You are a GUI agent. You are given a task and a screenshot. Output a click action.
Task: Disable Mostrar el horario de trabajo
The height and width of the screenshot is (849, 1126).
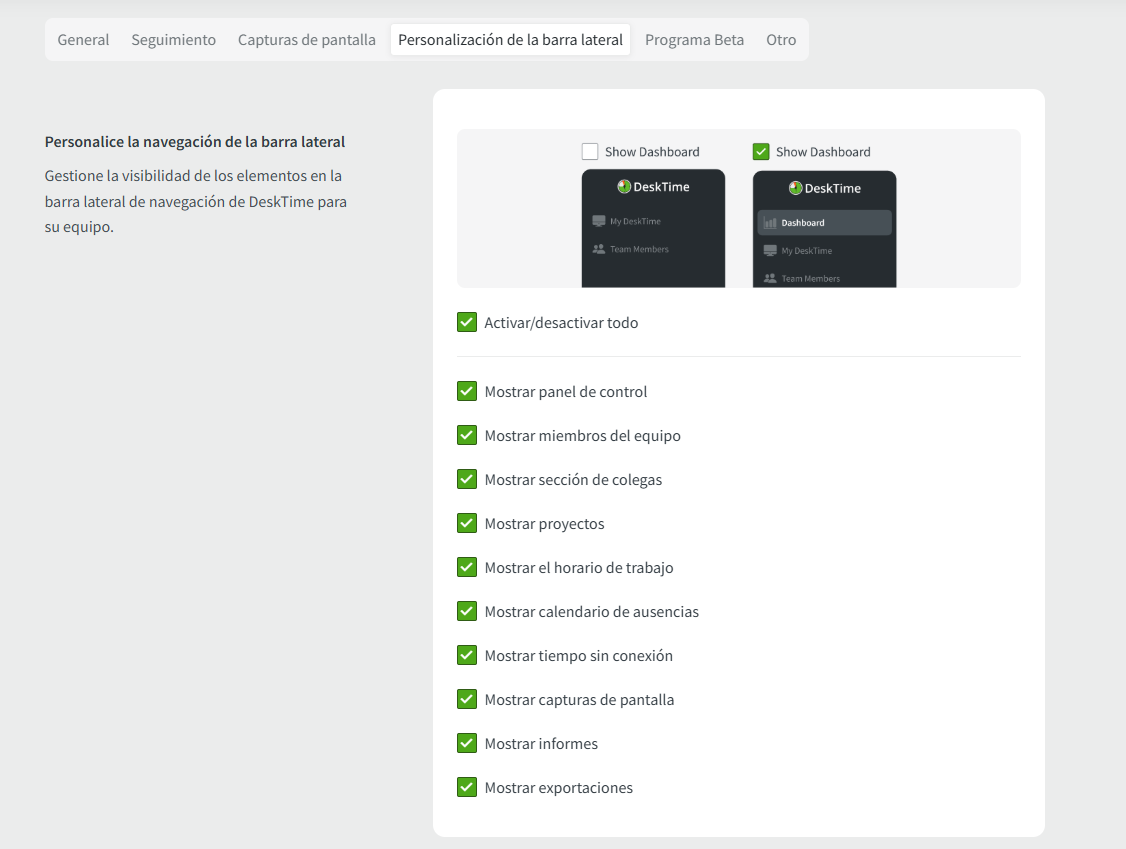(467, 567)
